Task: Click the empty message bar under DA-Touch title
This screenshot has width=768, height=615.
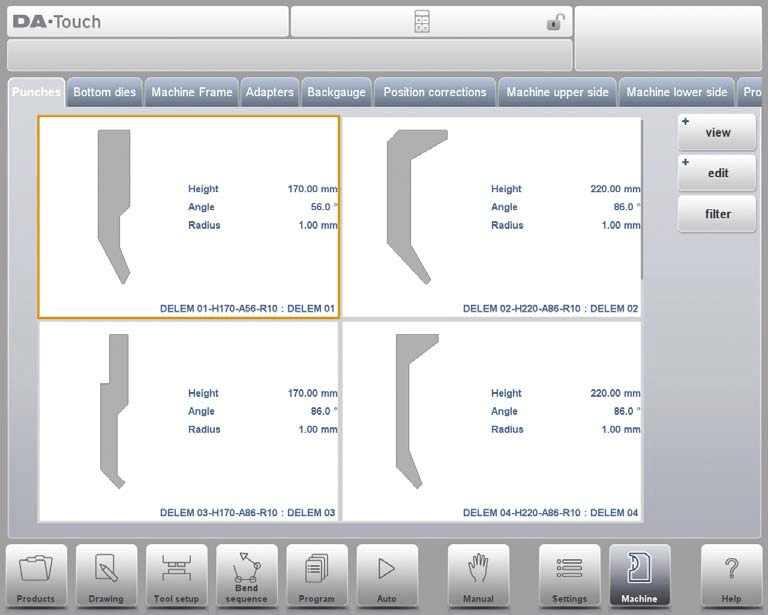Action: [289, 55]
